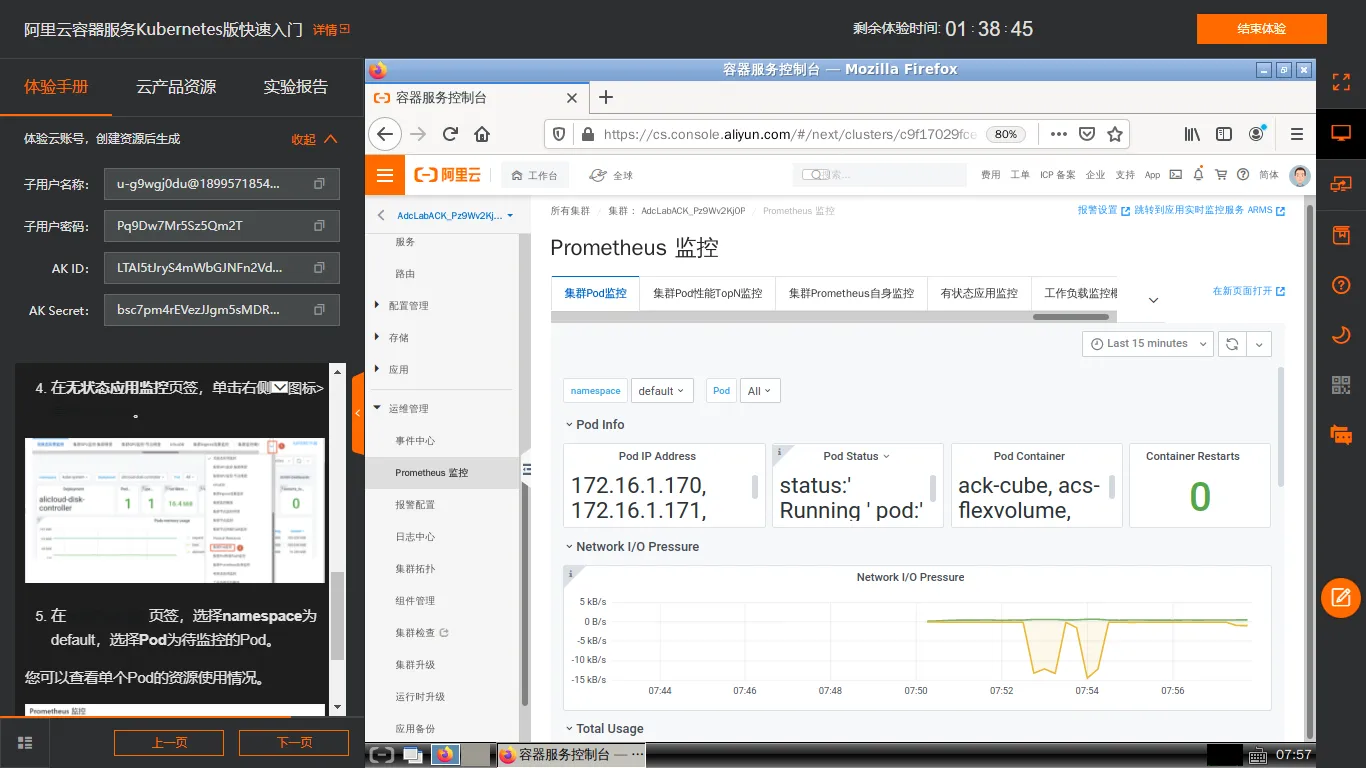The width and height of the screenshot is (1366, 768).
Task: Go to 下一页 of the manual
Action: (x=294, y=742)
